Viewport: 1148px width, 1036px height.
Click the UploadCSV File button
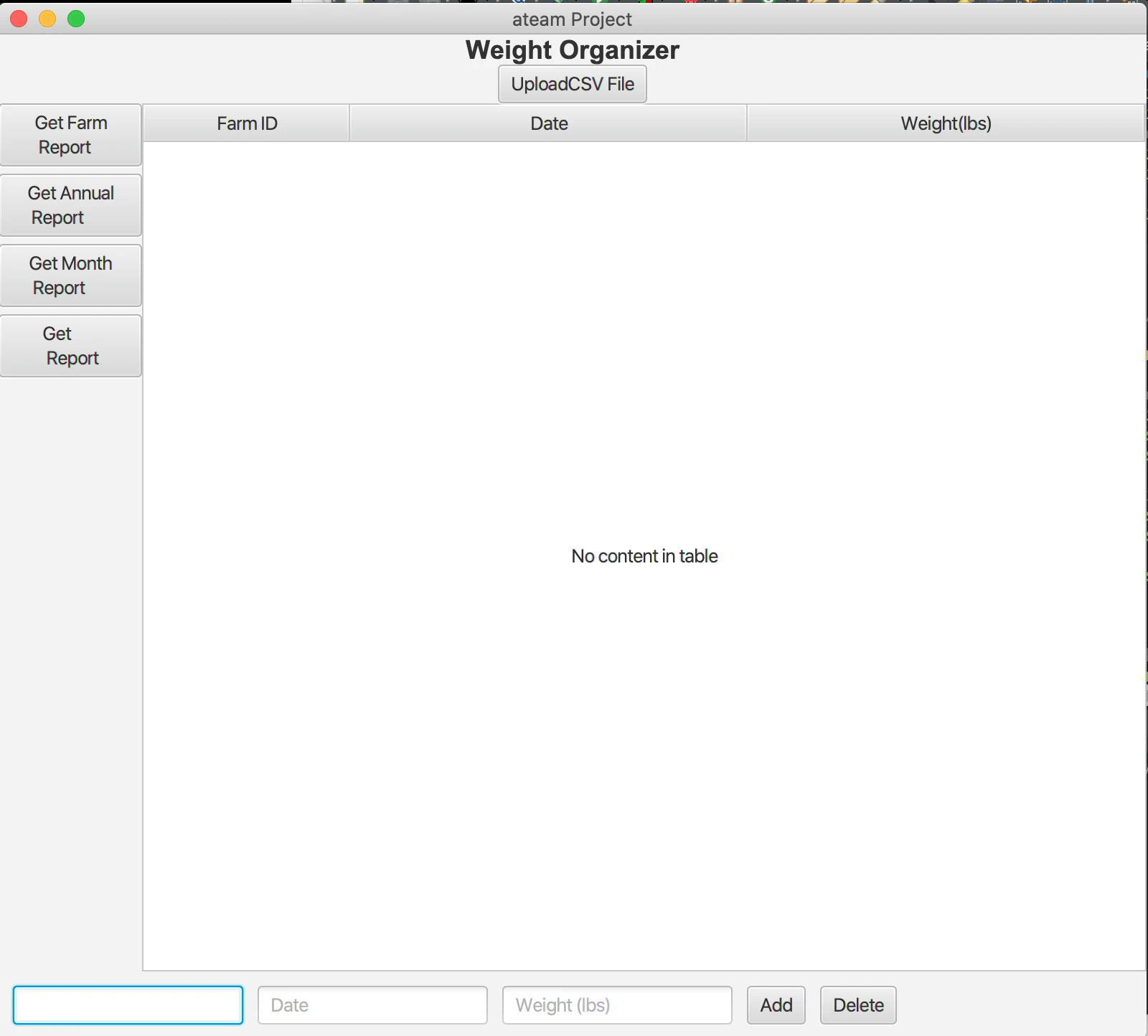point(572,84)
